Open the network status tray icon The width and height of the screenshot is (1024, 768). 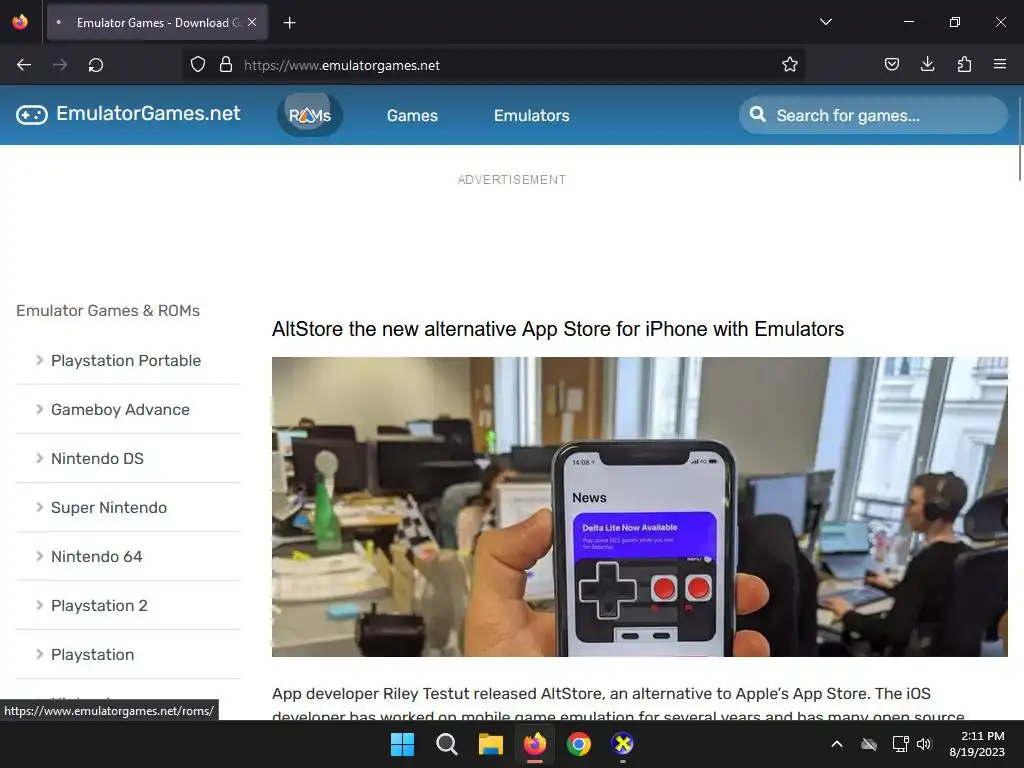[901, 744]
